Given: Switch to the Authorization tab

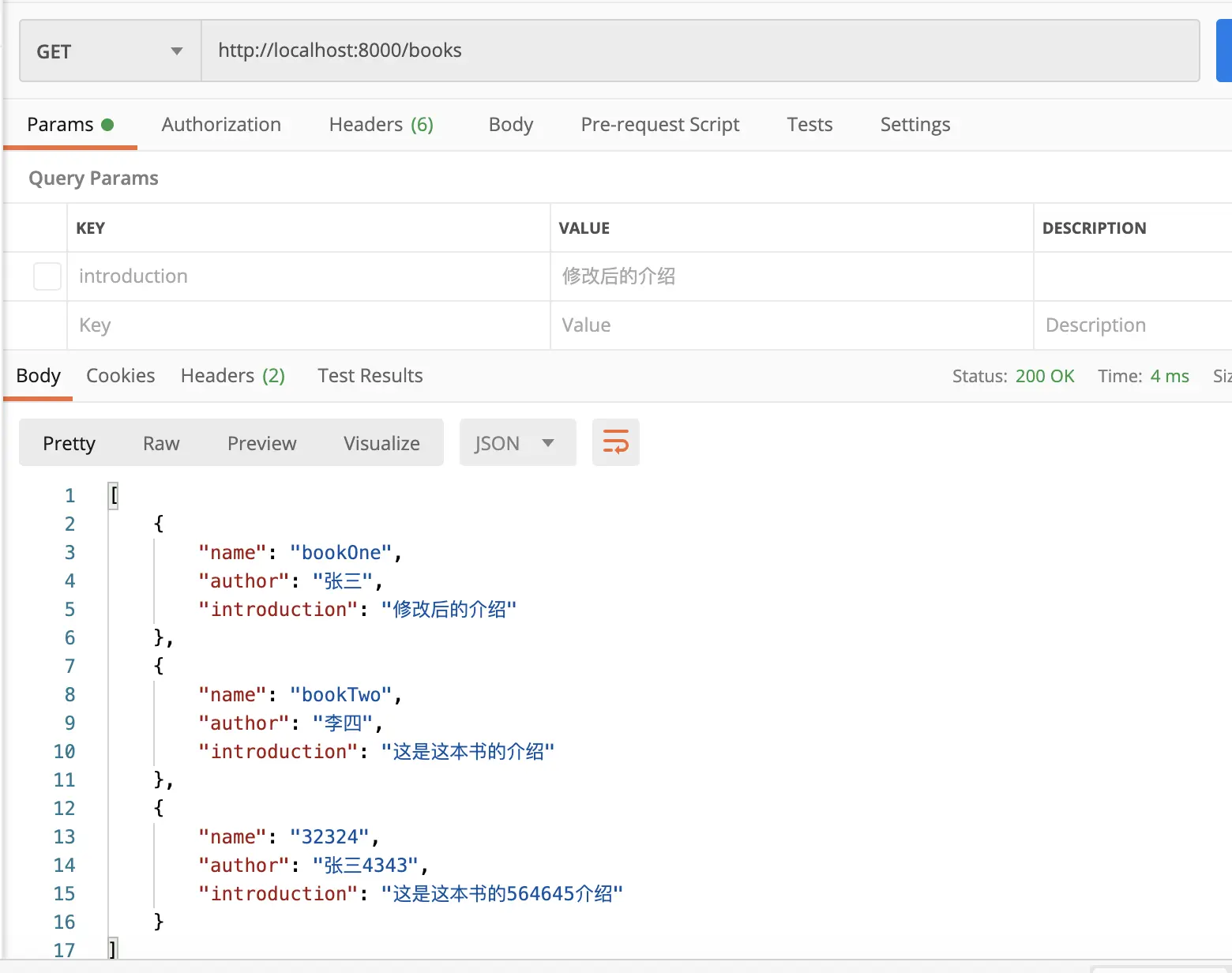Looking at the screenshot, I should pyautogui.click(x=221, y=125).
